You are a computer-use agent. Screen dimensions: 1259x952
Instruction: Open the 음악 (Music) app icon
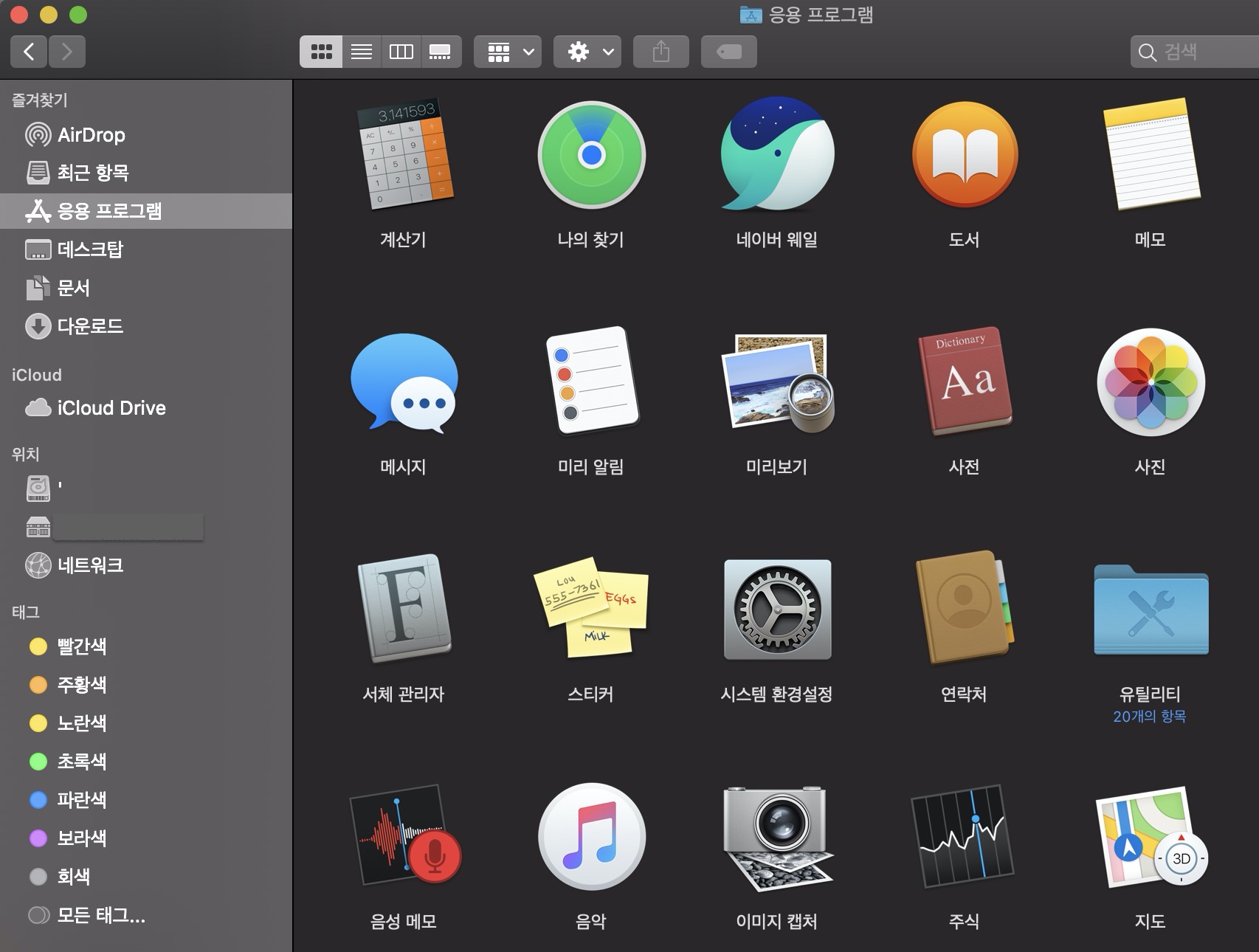591,836
